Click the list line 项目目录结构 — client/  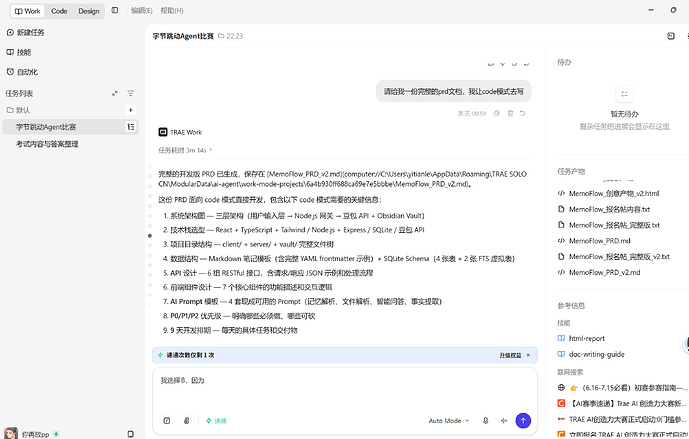point(248,244)
